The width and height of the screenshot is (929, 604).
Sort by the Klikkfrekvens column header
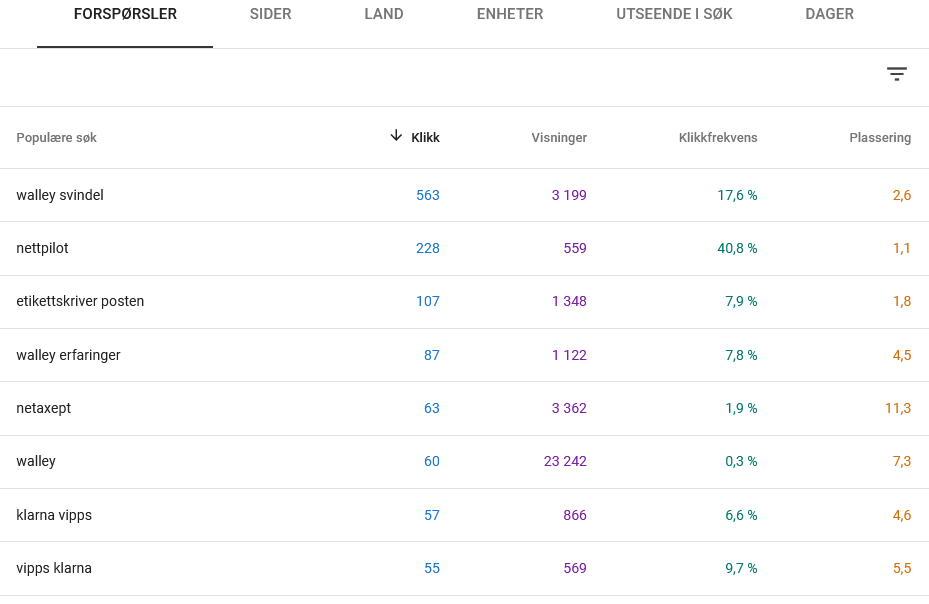click(x=717, y=138)
